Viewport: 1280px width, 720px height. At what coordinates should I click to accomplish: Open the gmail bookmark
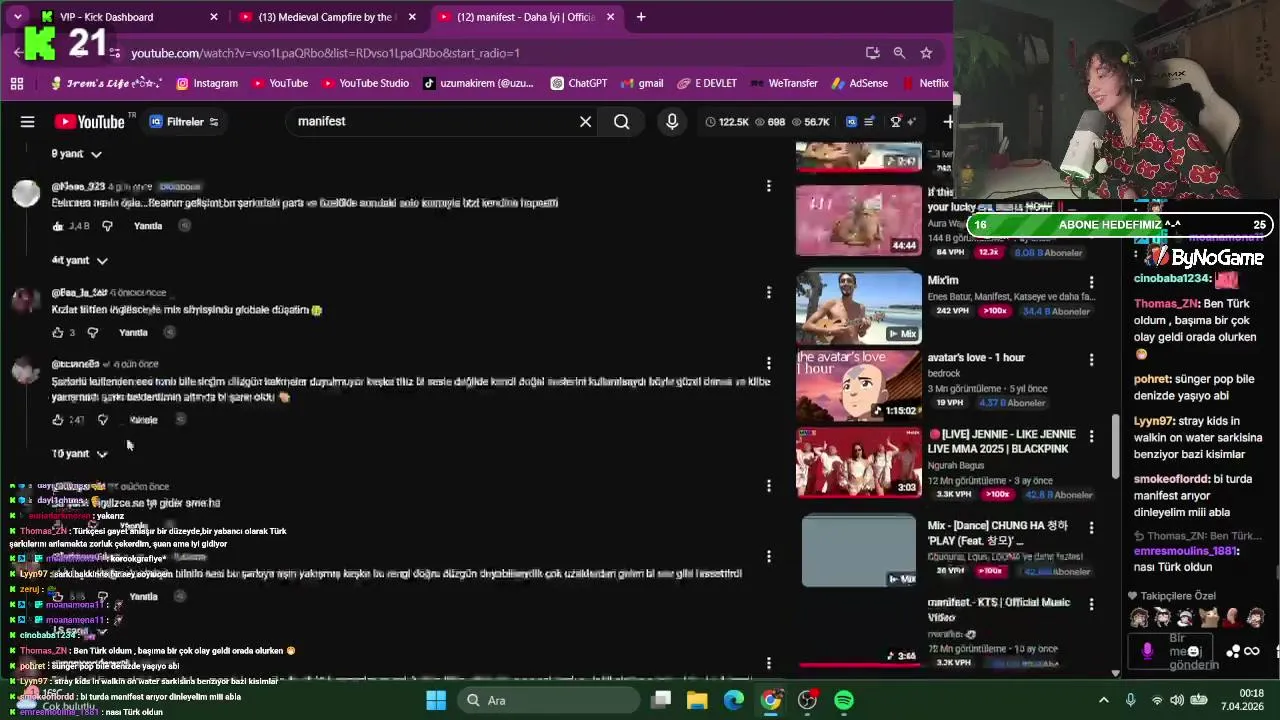pyautogui.click(x=641, y=83)
